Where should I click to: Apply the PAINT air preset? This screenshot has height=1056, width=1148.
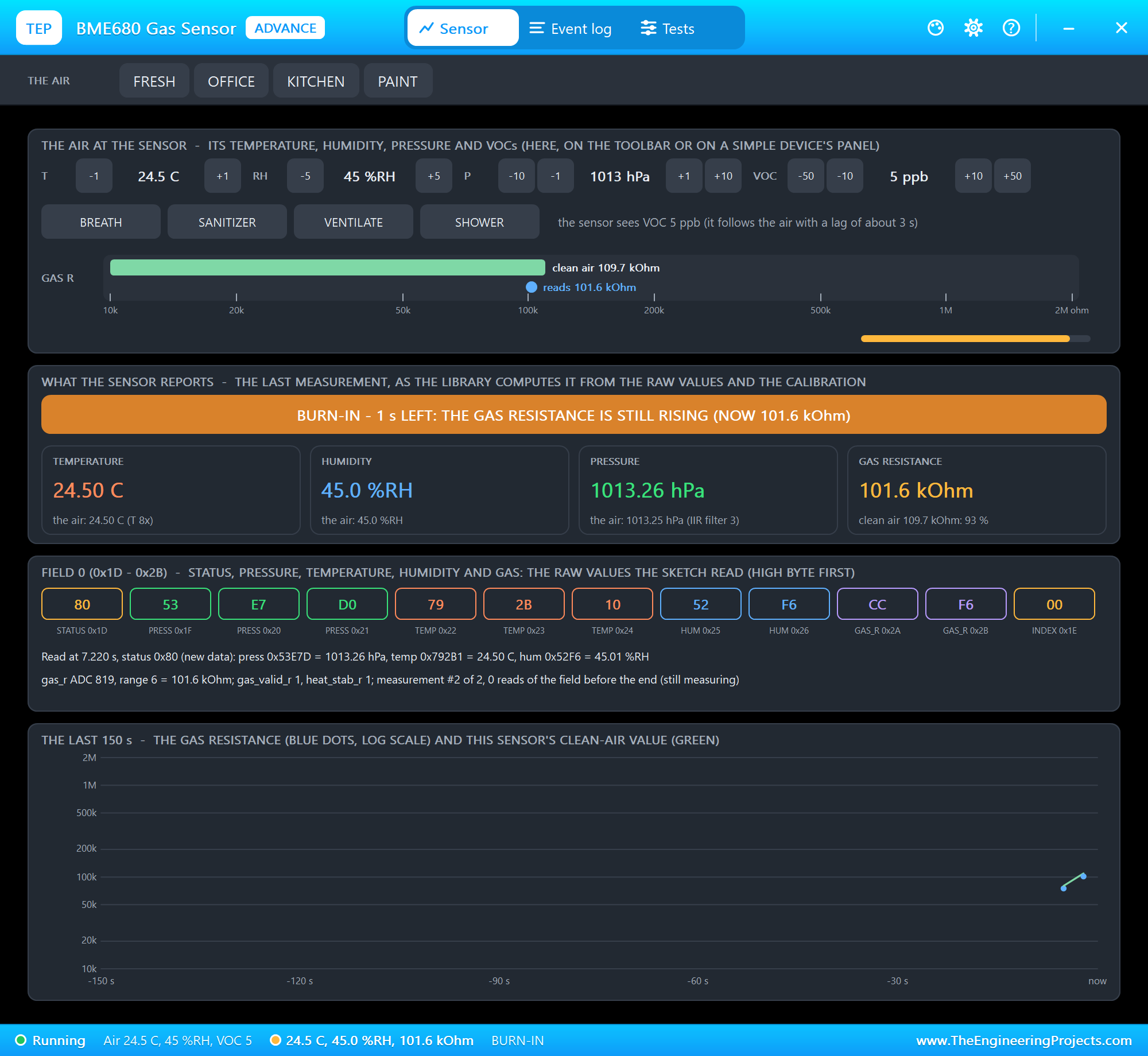(398, 81)
